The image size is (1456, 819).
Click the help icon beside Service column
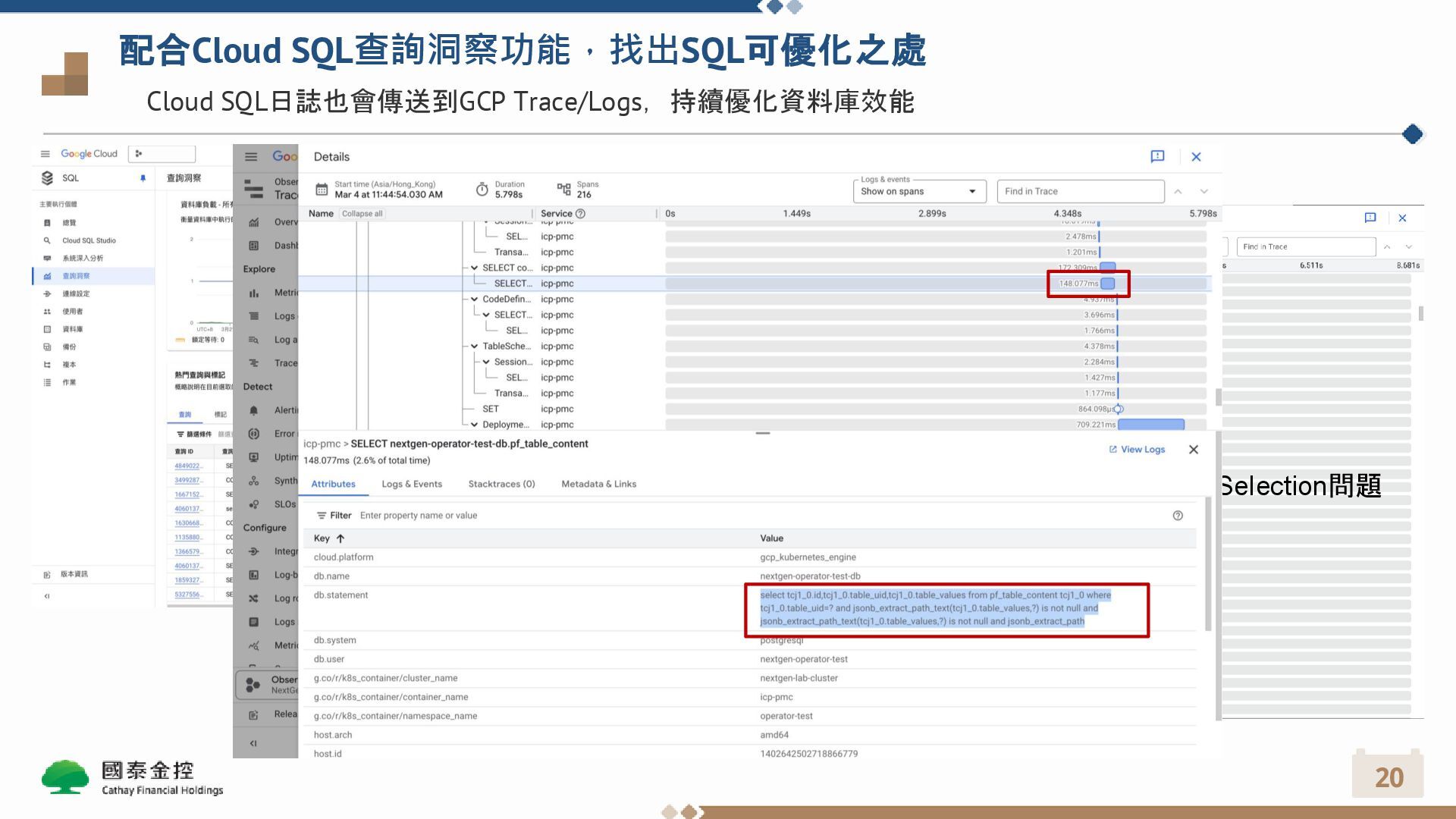pos(581,214)
